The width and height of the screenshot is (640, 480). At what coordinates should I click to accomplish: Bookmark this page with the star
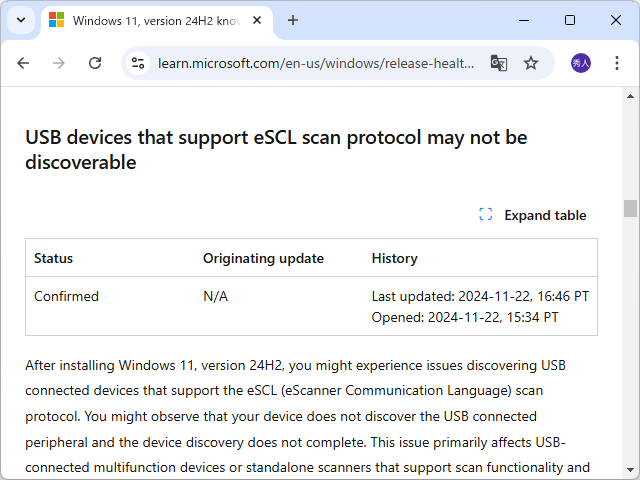[531, 63]
